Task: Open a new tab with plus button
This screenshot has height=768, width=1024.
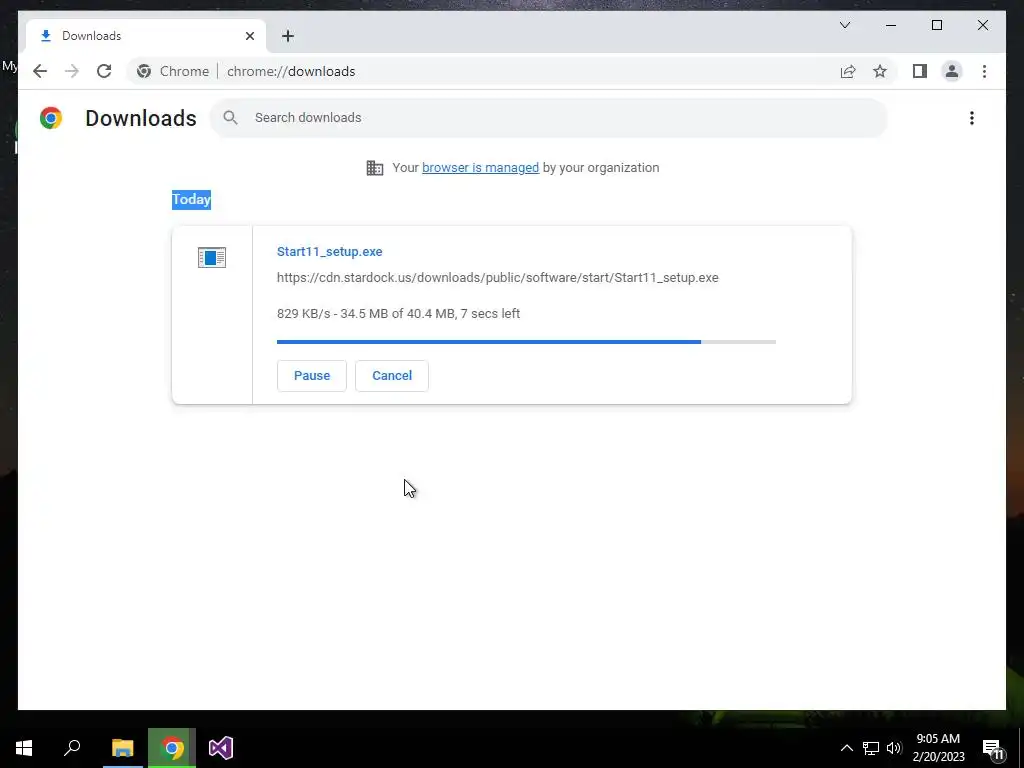Action: (x=288, y=36)
